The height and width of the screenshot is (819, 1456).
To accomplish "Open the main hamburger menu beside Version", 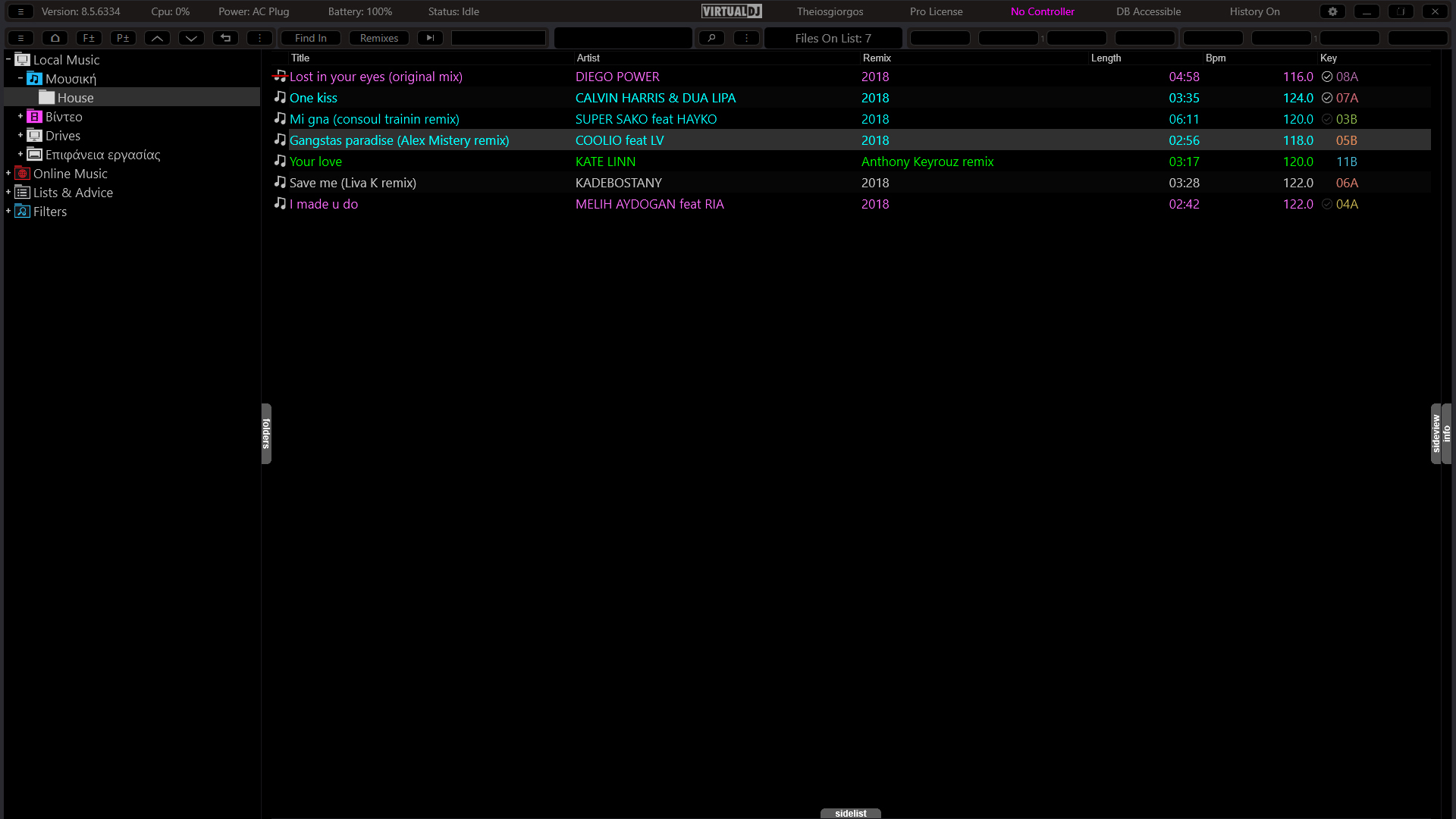I will tap(20, 11).
